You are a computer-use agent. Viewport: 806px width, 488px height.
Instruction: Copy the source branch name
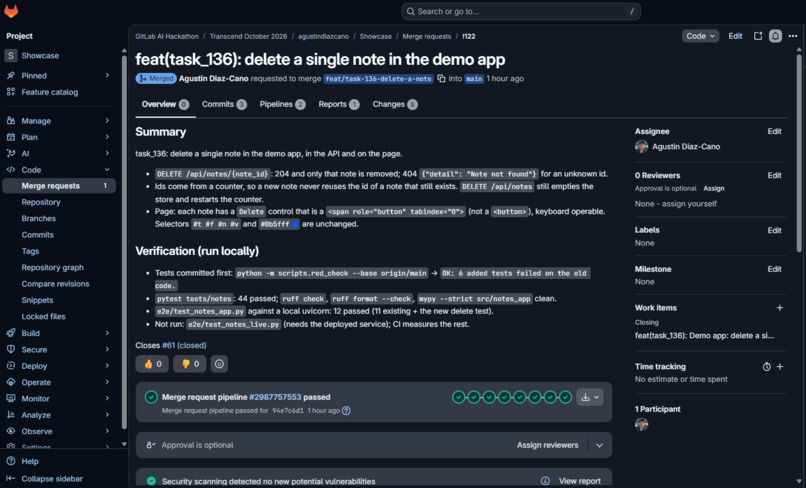pos(441,79)
